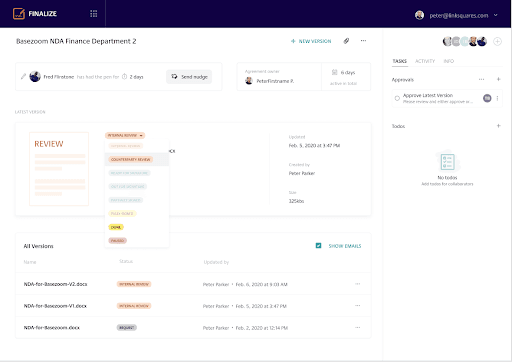Open more options for NDA-for-Basezoom.docx
The image size is (512, 362).
click(358, 327)
